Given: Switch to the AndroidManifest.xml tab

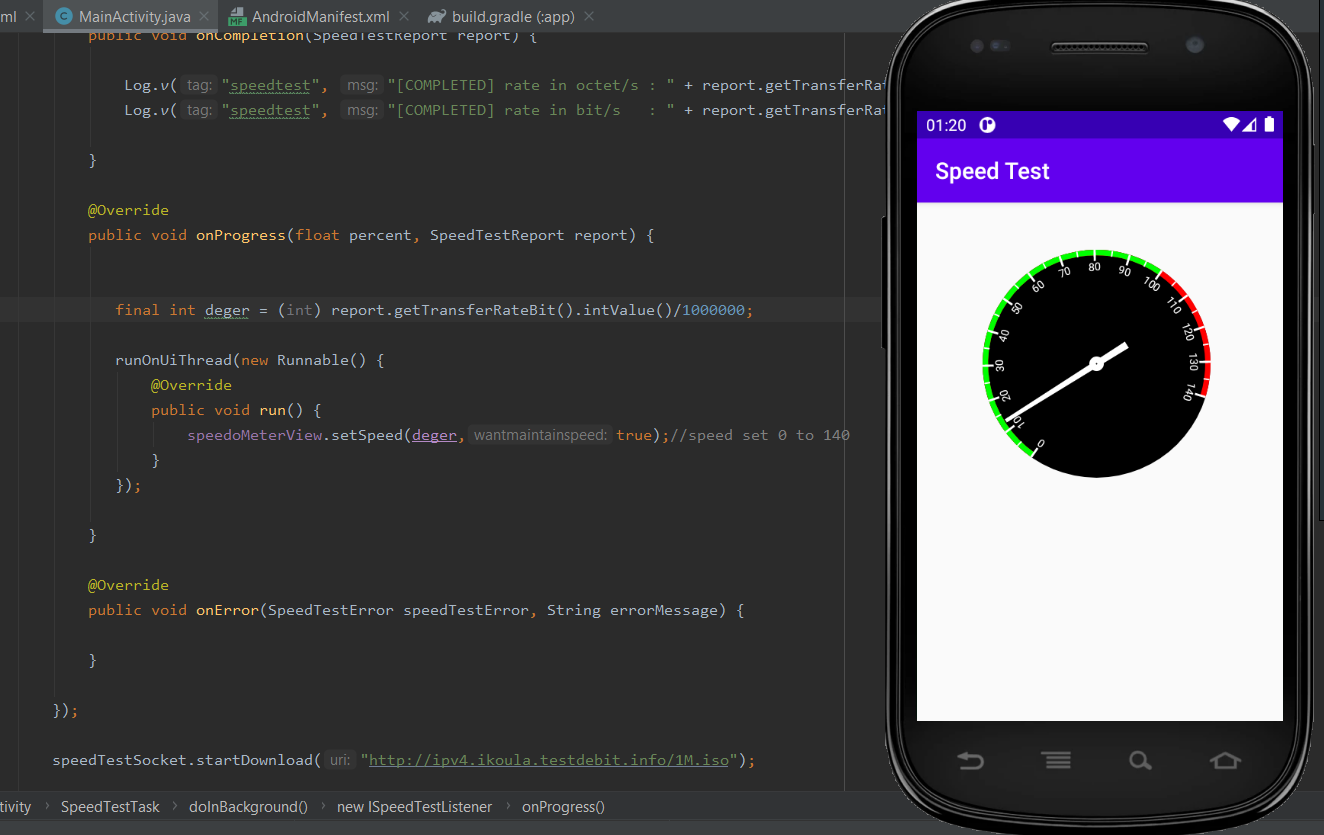Looking at the screenshot, I should pos(319,17).
